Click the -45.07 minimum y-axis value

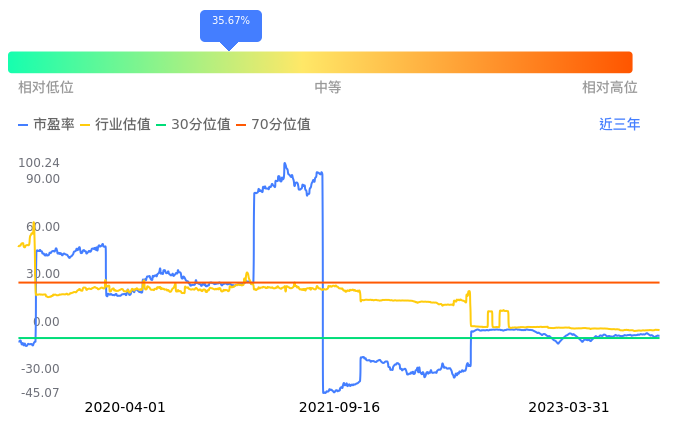point(39,393)
